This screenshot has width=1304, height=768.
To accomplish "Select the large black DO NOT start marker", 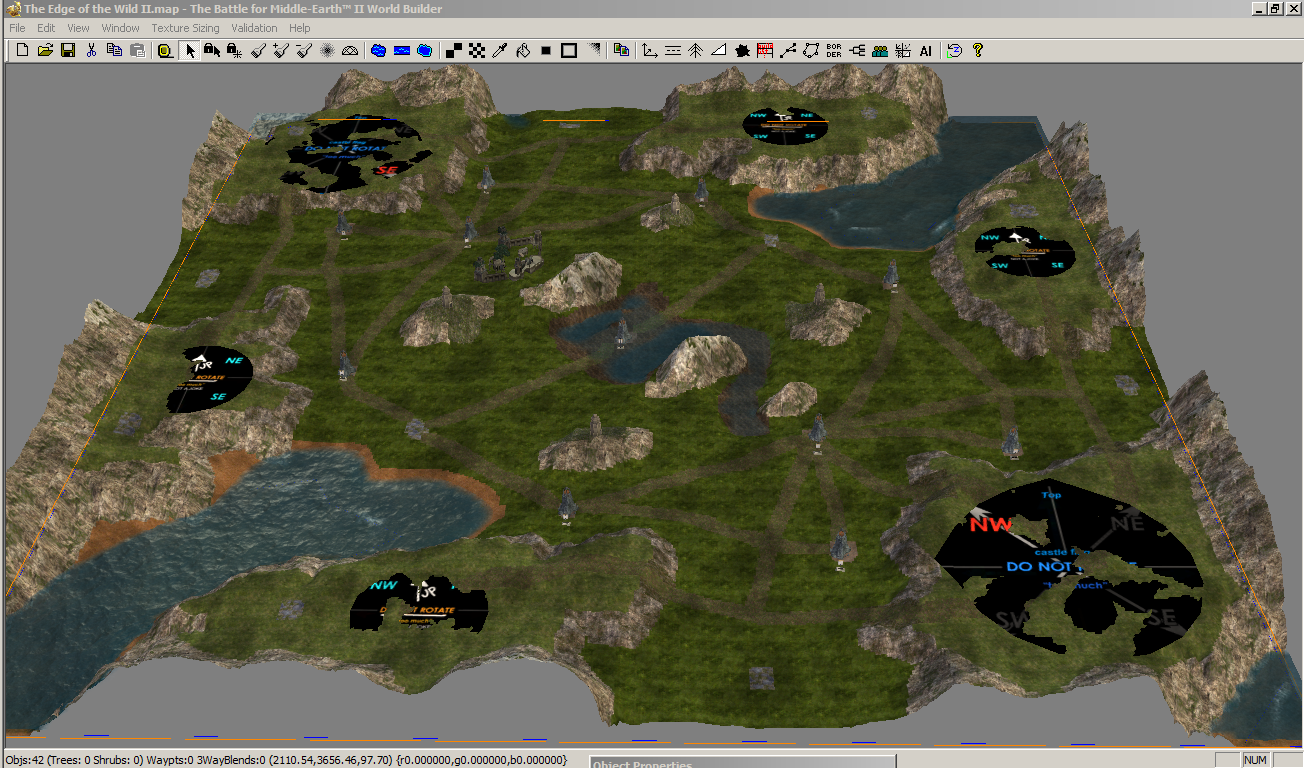I will (x=1070, y=567).
